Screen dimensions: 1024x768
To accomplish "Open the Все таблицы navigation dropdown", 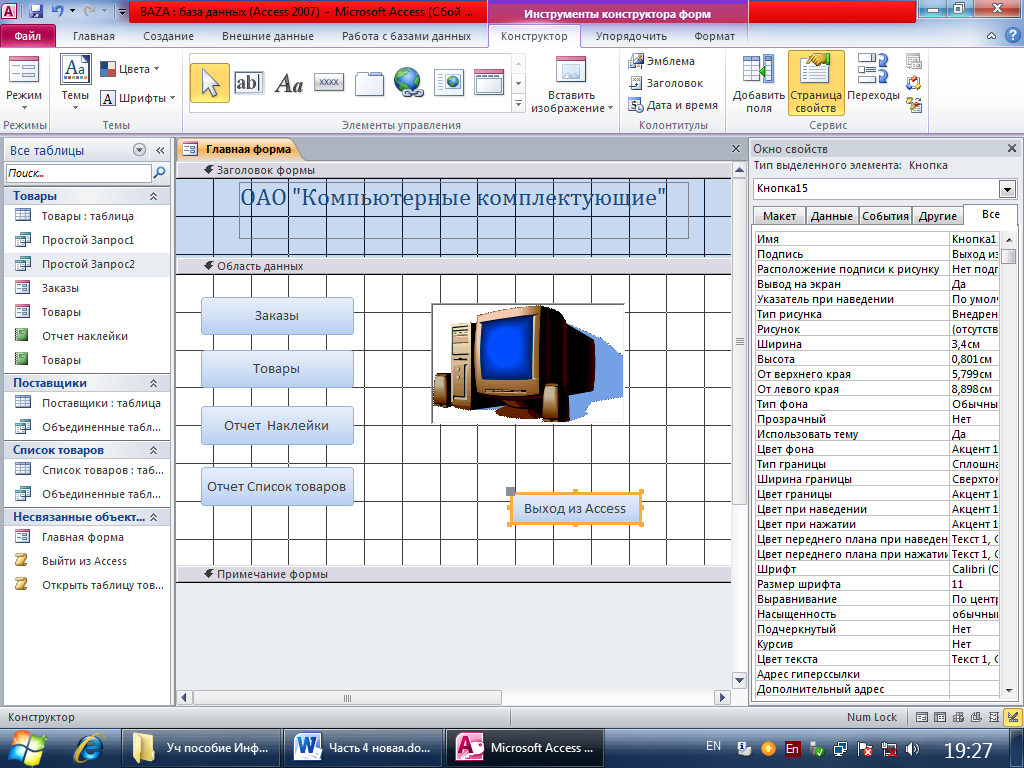I will pos(139,150).
